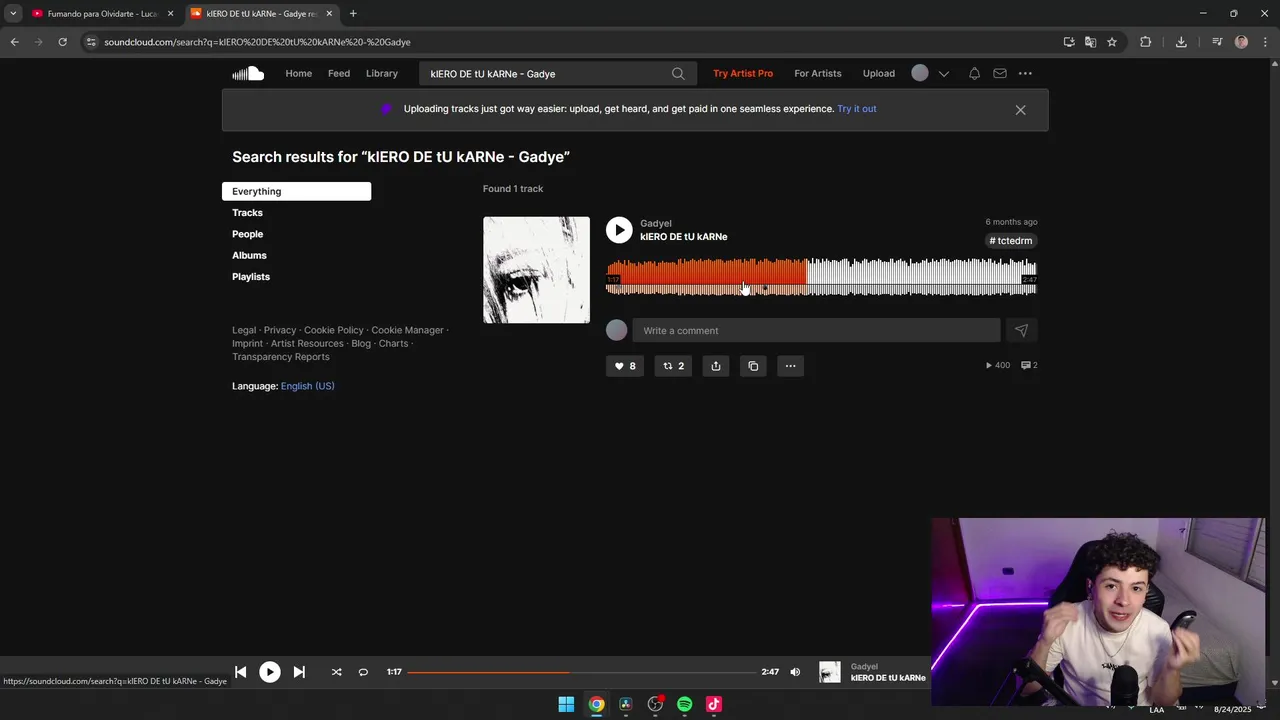Open a new browser tab
Viewport: 1280px width, 720px height.
click(353, 14)
